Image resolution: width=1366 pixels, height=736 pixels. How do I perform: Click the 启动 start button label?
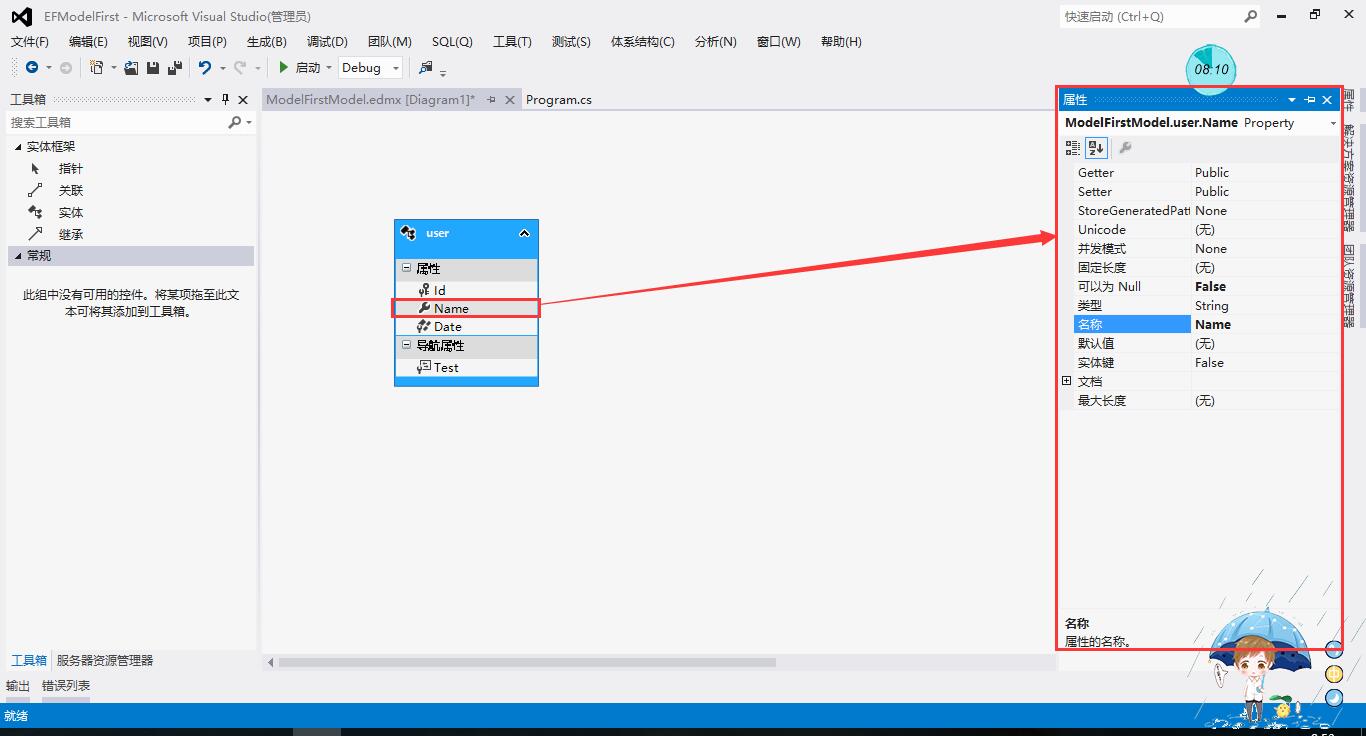308,68
